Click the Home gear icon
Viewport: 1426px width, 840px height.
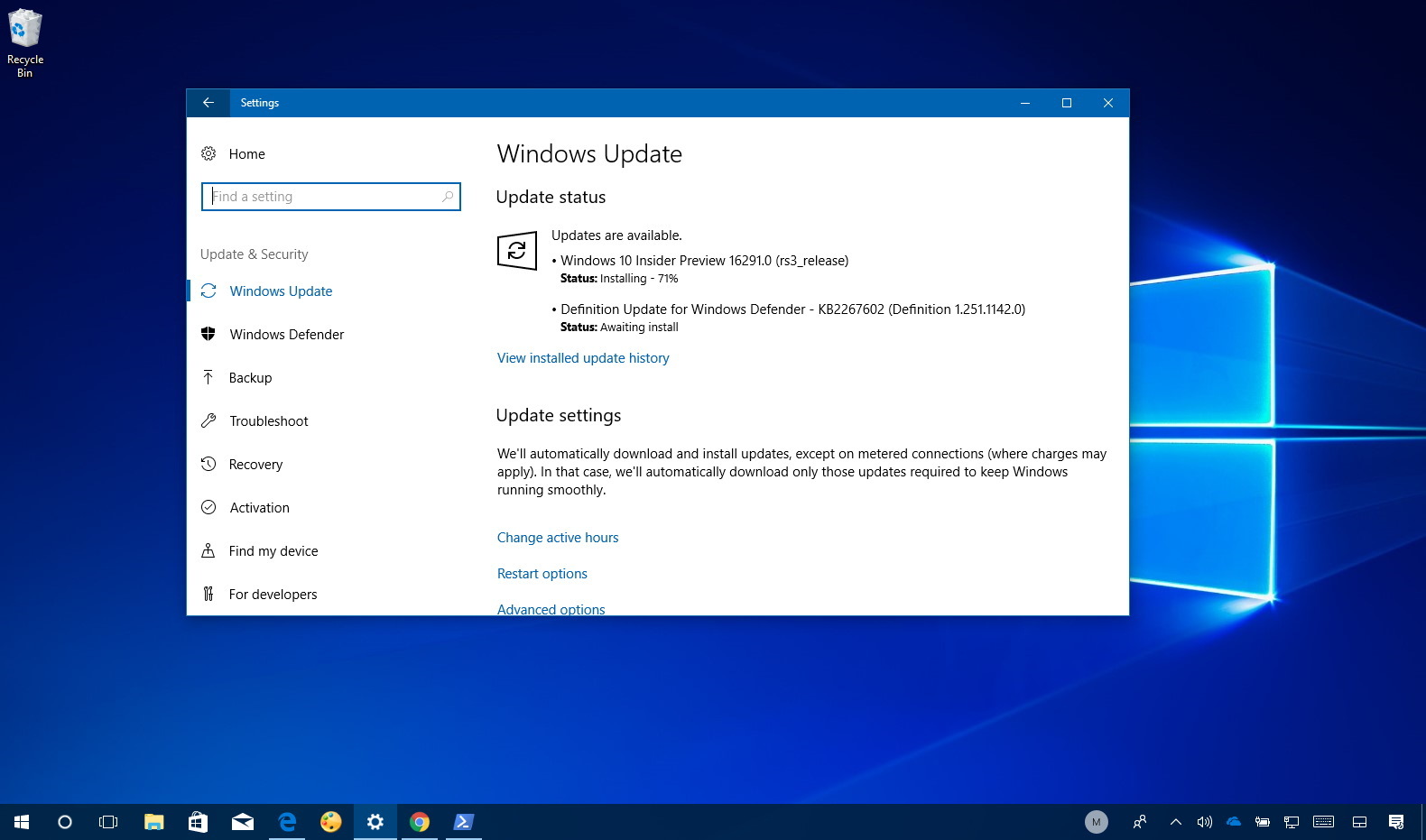[208, 153]
